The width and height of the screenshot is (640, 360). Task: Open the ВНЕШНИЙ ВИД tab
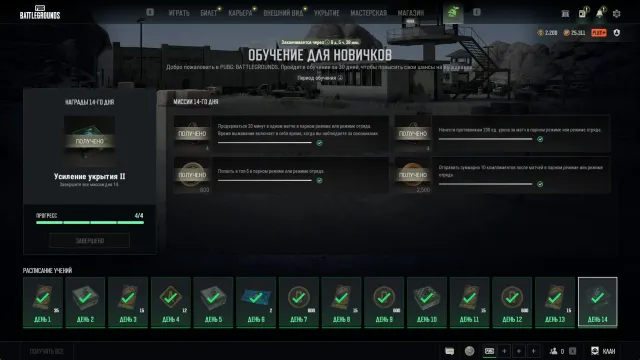[283, 13]
